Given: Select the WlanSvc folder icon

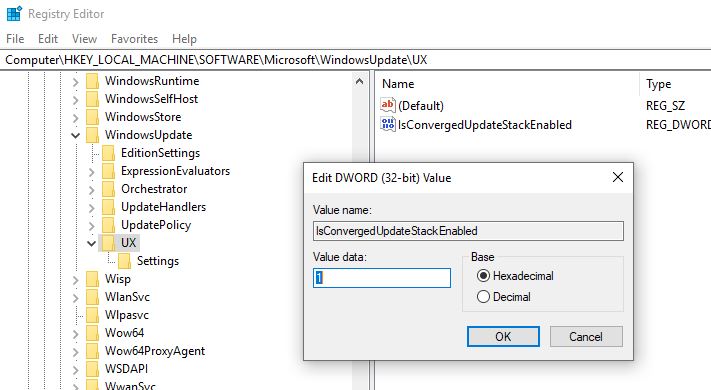Looking at the screenshot, I should pyautogui.click(x=93, y=297).
